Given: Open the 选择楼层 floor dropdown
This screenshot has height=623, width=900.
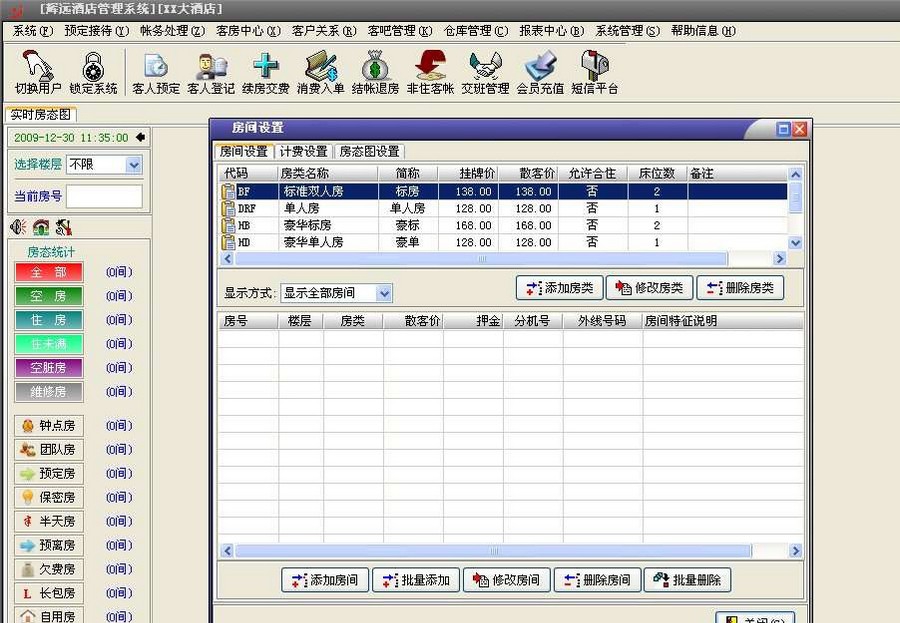Looking at the screenshot, I should (132, 164).
